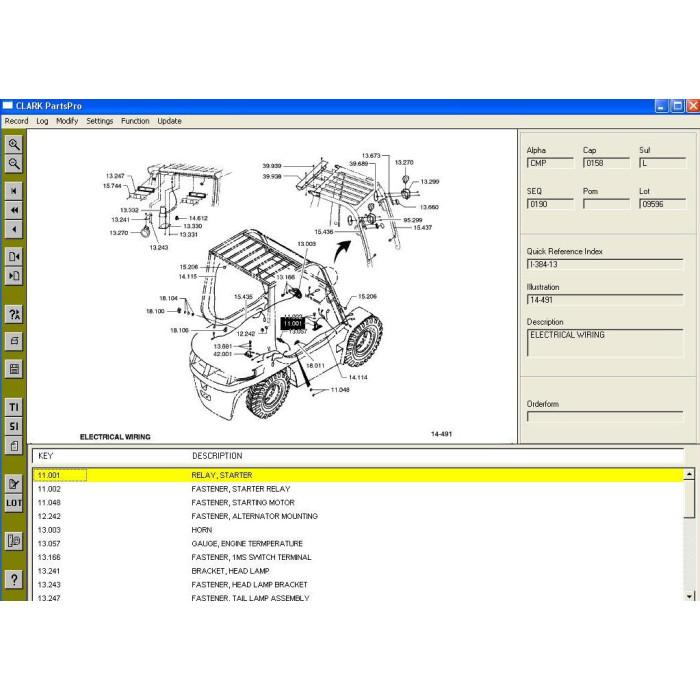The height and width of the screenshot is (700, 700).
Task: Open the Update menu
Action: click(170, 121)
